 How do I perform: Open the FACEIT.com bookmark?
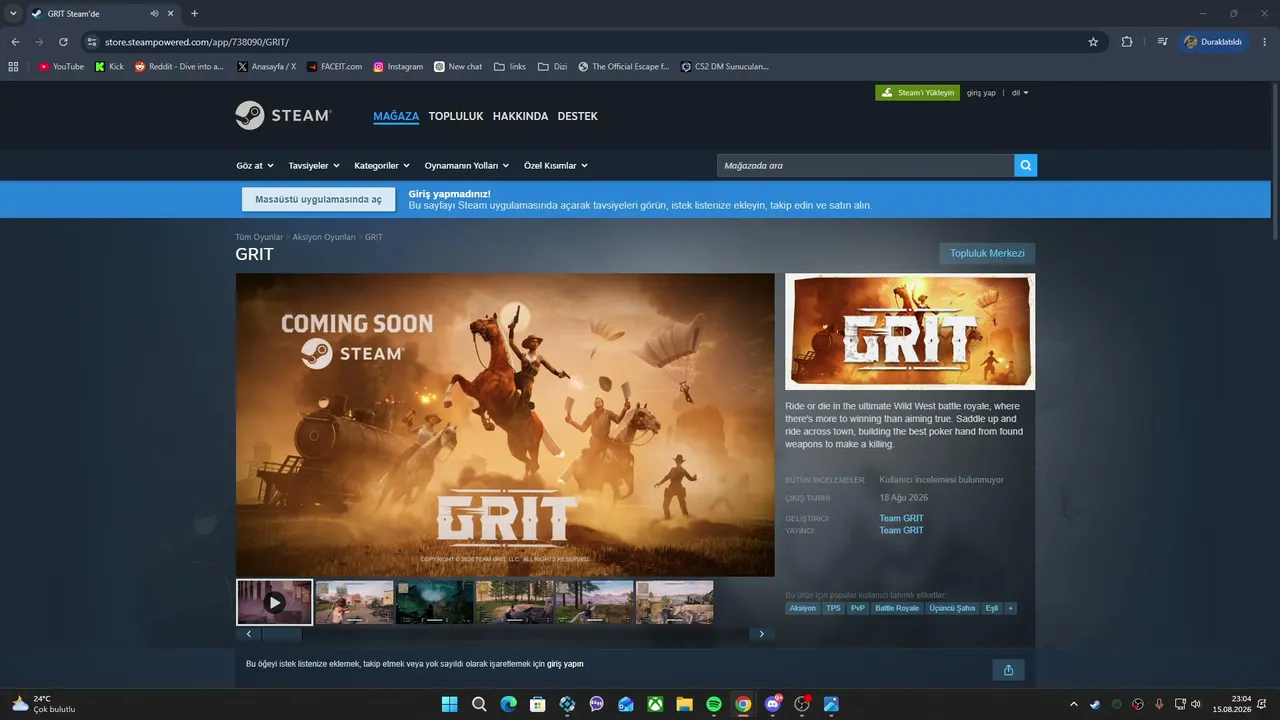(x=334, y=67)
